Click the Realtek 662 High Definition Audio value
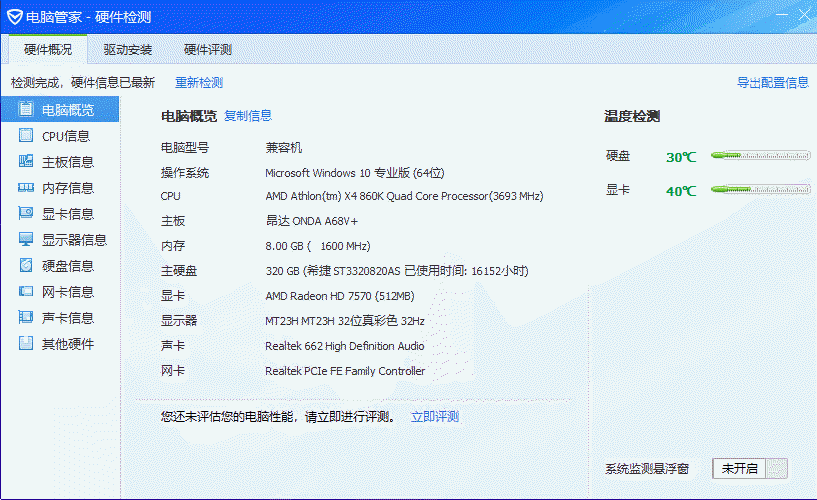Image resolution: width=817 pixels, height=500 pixels. (345, 346)
